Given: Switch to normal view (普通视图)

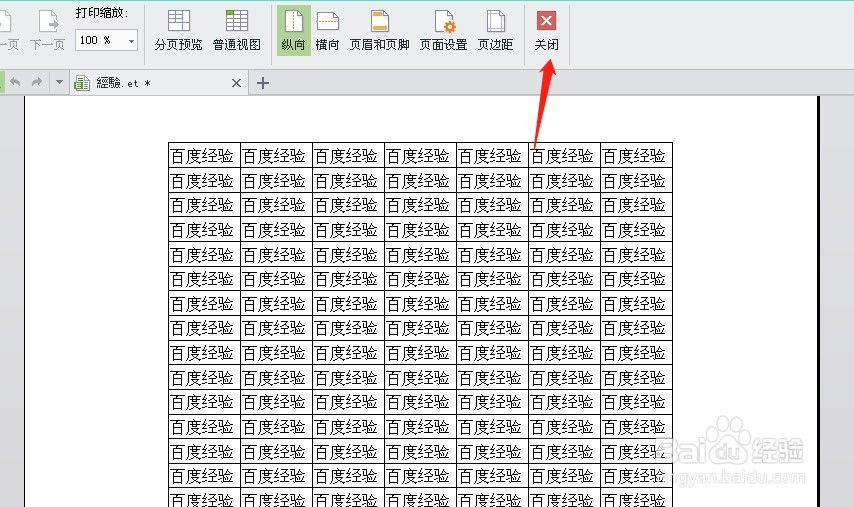Looking at the screenshot, I should [236, 30].
